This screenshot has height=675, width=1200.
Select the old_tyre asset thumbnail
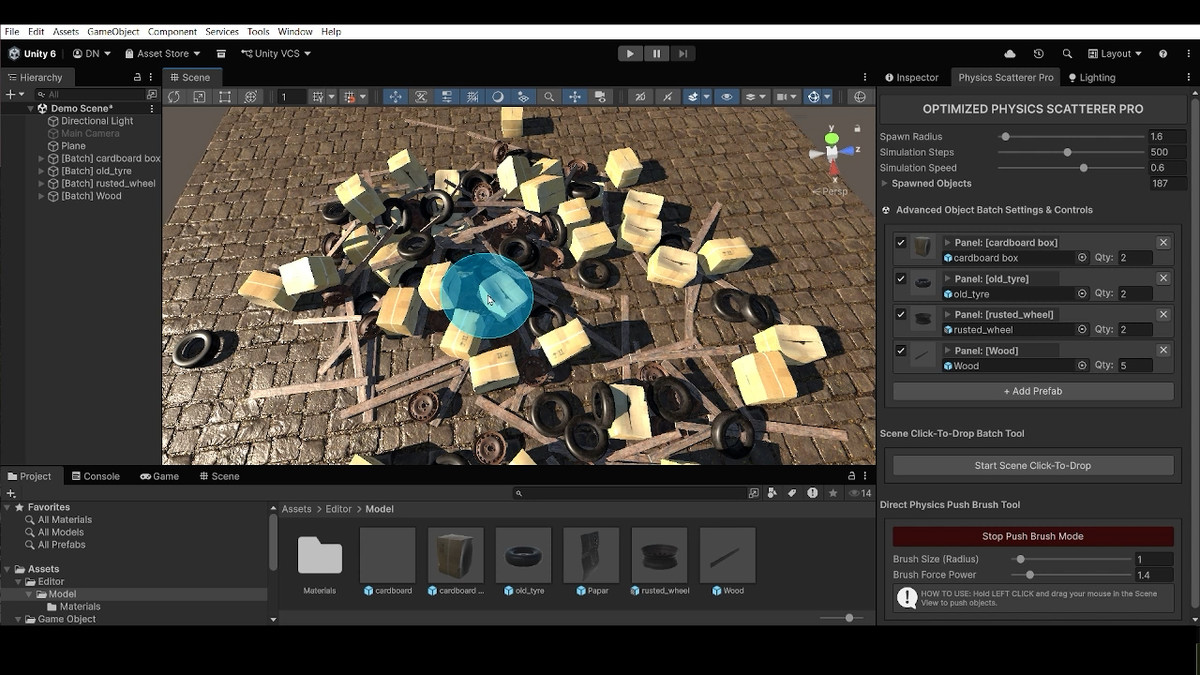[x=524, y=555]
